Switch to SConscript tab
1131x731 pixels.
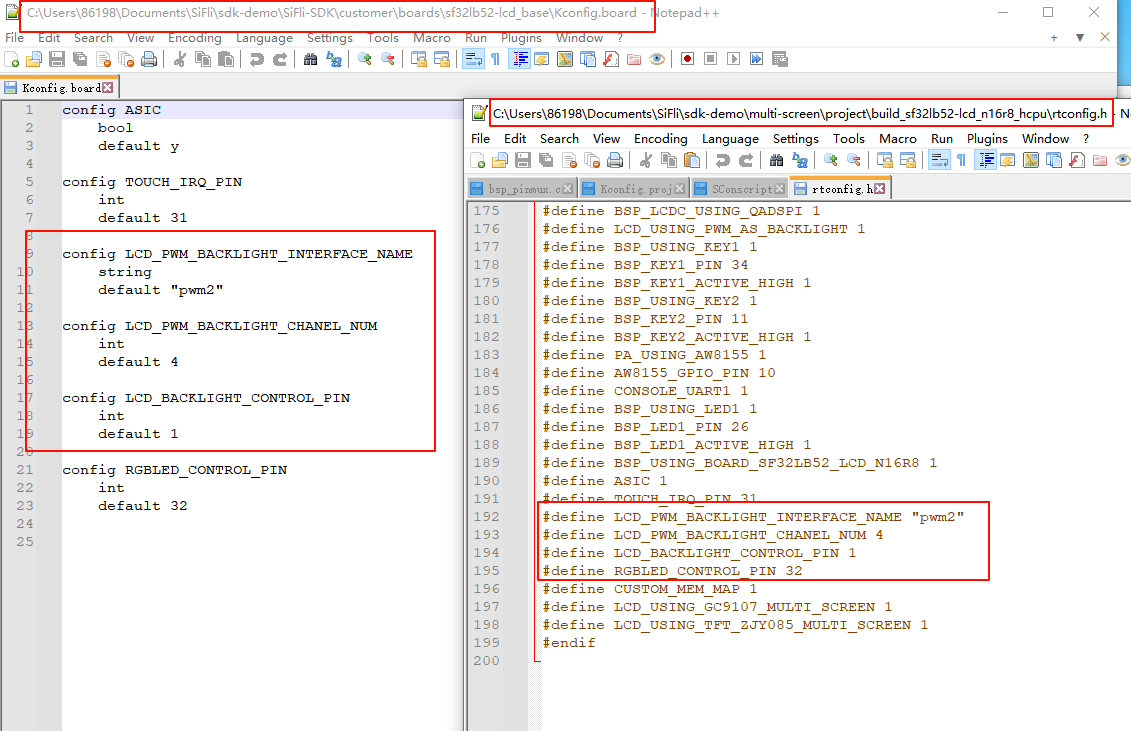click(739, 189)
